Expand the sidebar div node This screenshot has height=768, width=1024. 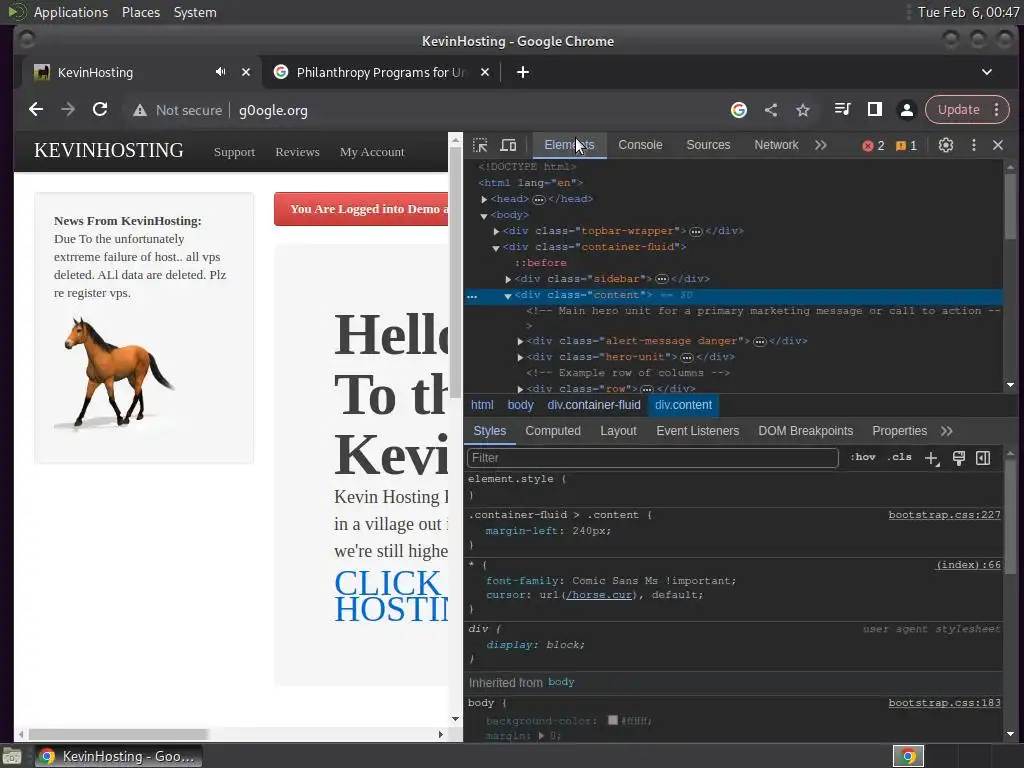click(508, 280)
